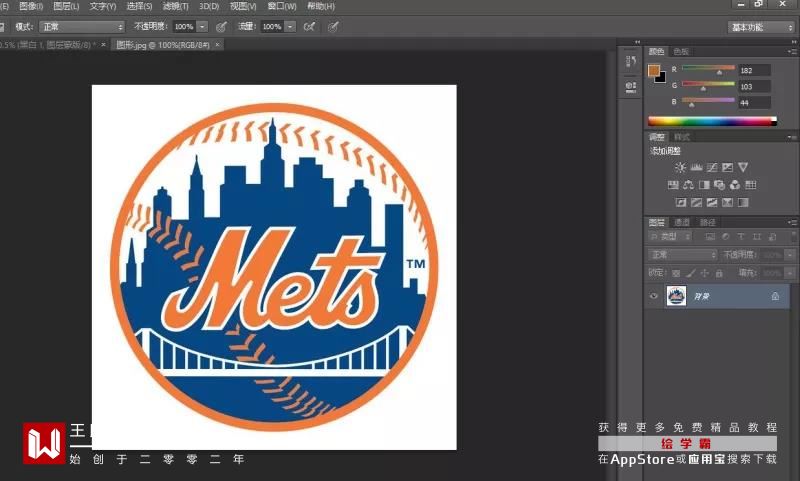Viewport: 800px width, 481px height.
Task: Open the 图像(I) menu
Action: 31,6
